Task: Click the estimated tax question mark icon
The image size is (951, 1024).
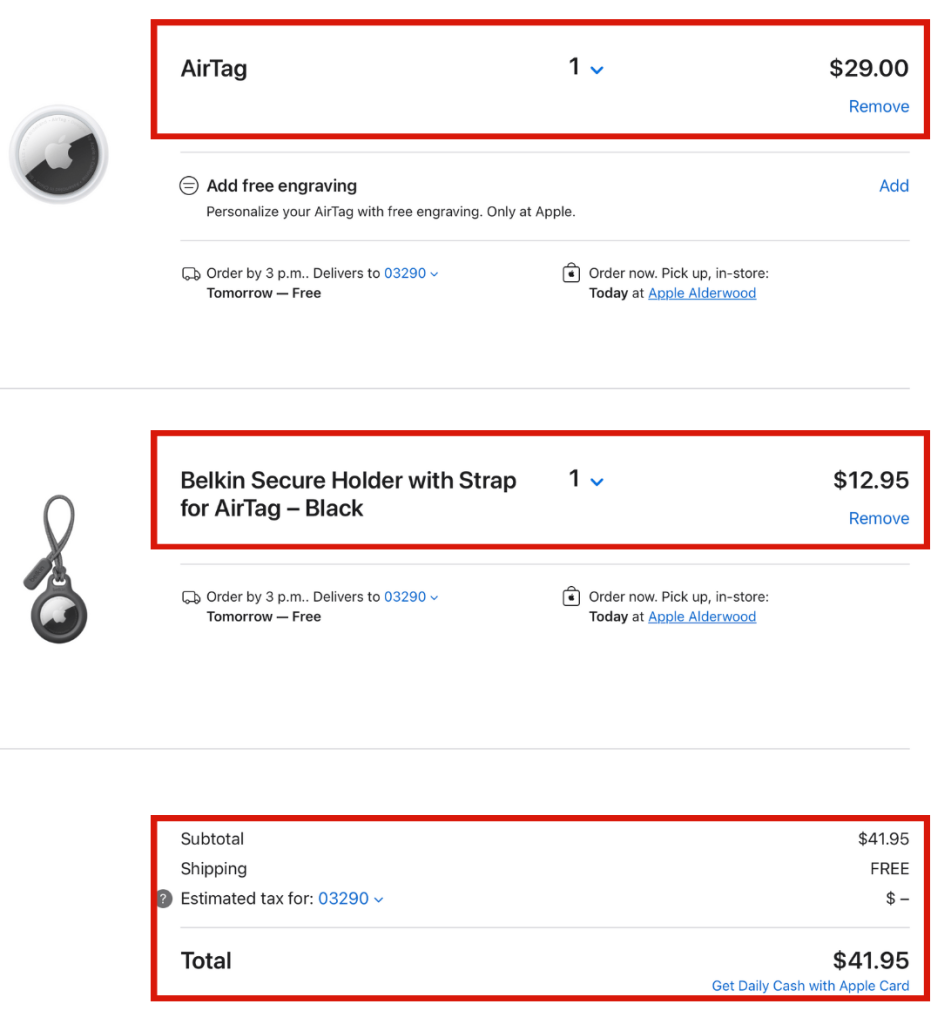Action: 165,899
